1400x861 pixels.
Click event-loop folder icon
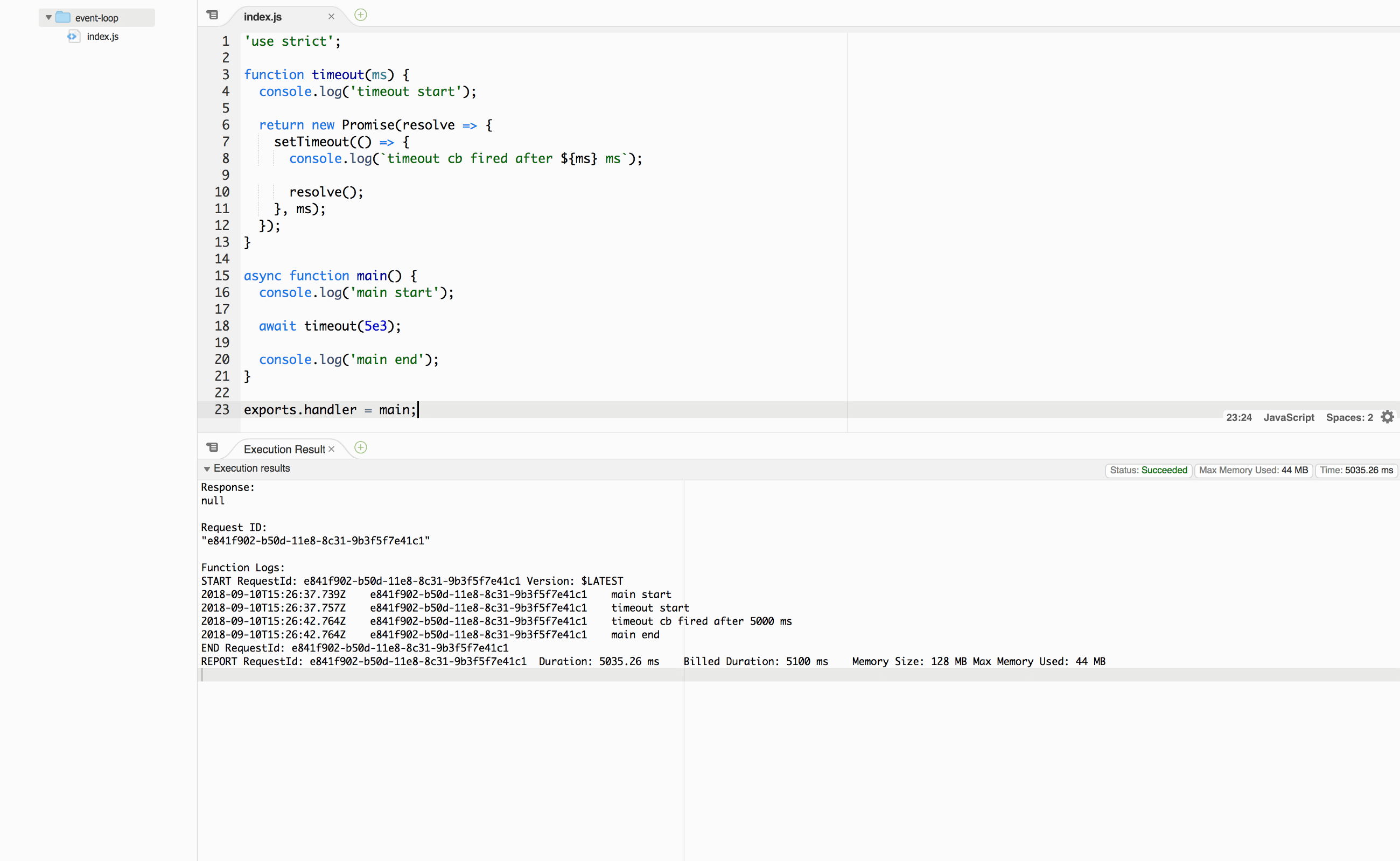63,18
